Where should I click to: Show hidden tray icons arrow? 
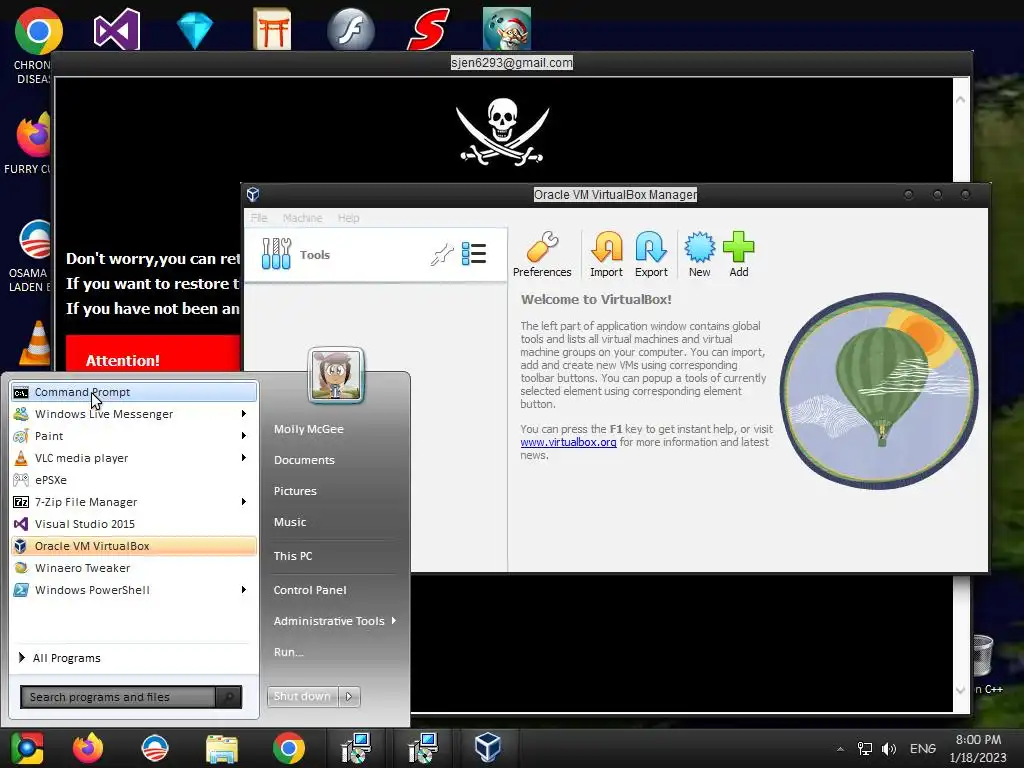840,749
